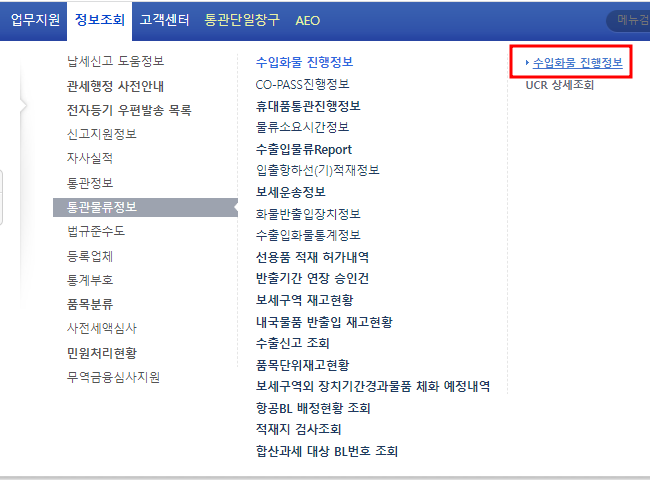The height and width of the screenshot is (480, 650).
Task: Select the 정보조회 top menu tab
Action: [x=99, y=20]
